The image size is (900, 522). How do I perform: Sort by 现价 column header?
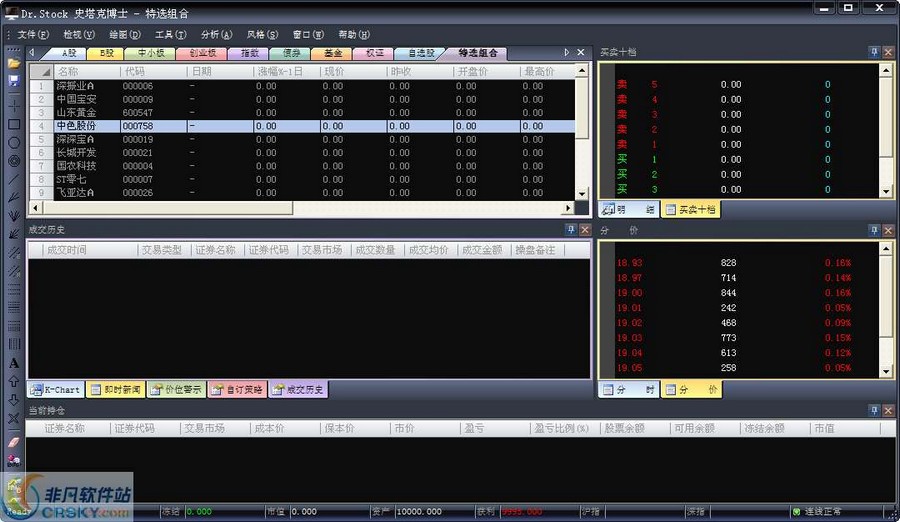pos(353,71)
